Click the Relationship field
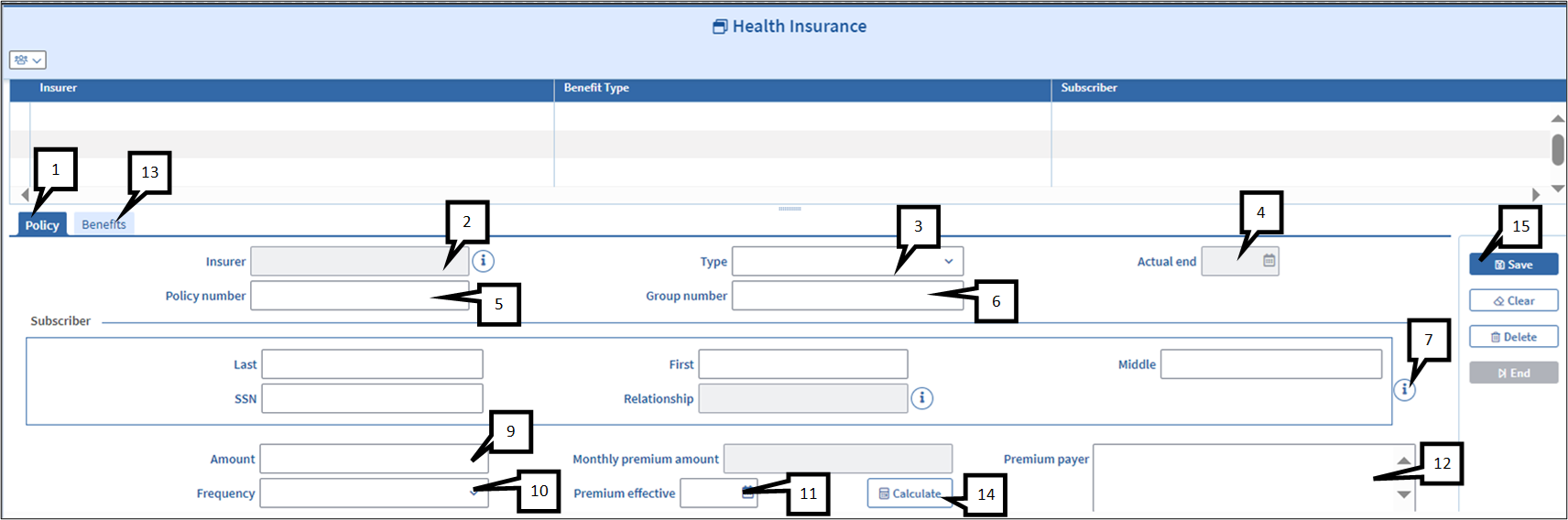 tap(803, 398)
